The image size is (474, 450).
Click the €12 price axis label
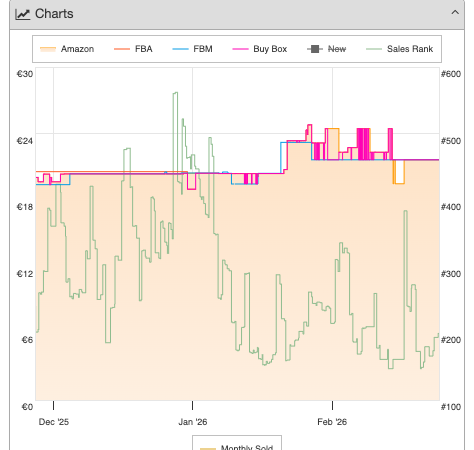[x=25, y=274]
